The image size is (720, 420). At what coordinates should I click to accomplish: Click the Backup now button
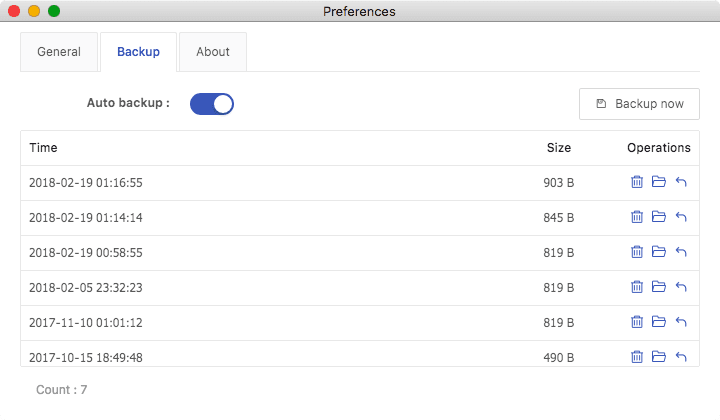point(639,104)
